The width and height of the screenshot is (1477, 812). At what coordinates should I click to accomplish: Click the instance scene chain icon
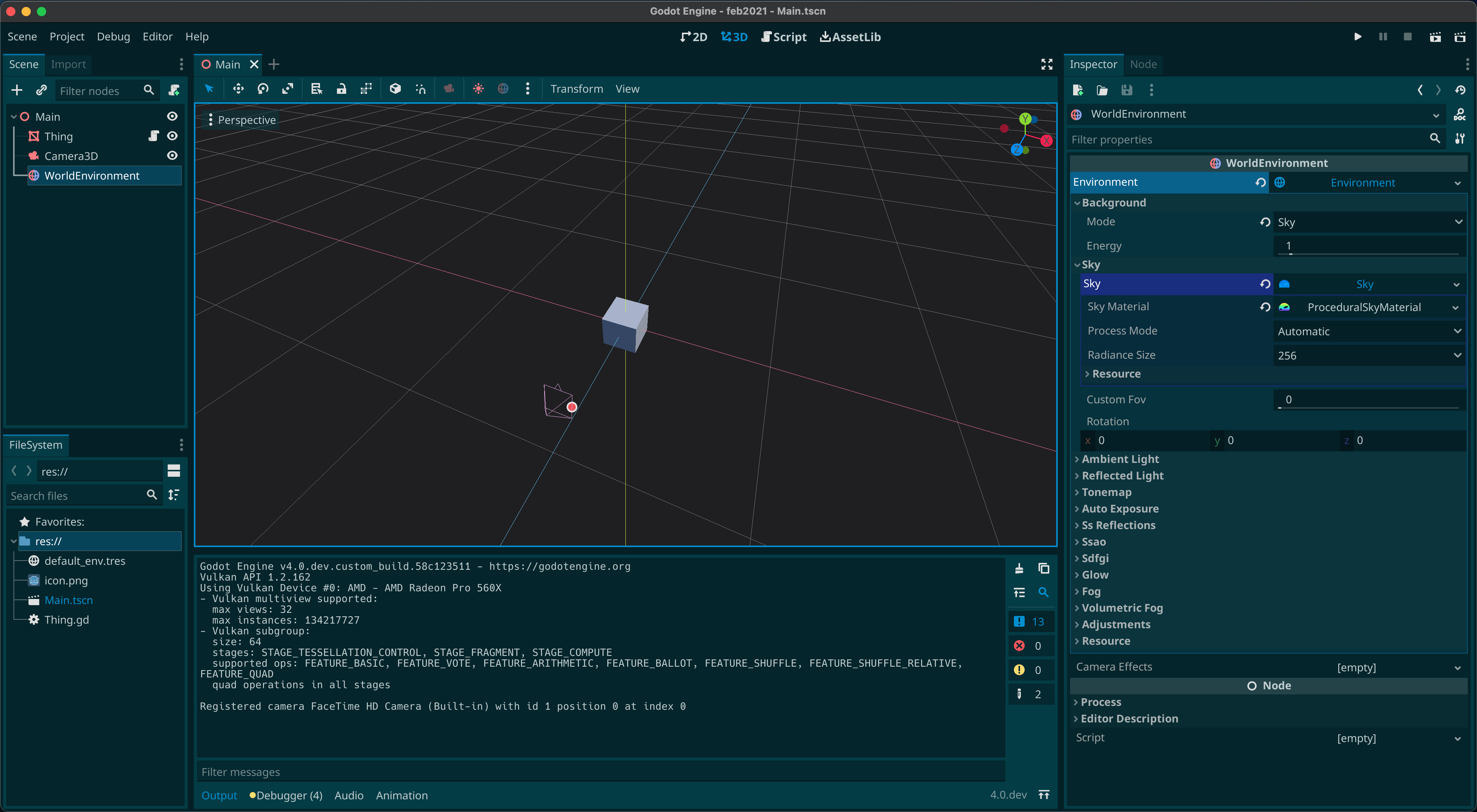(x=41, y=90)
